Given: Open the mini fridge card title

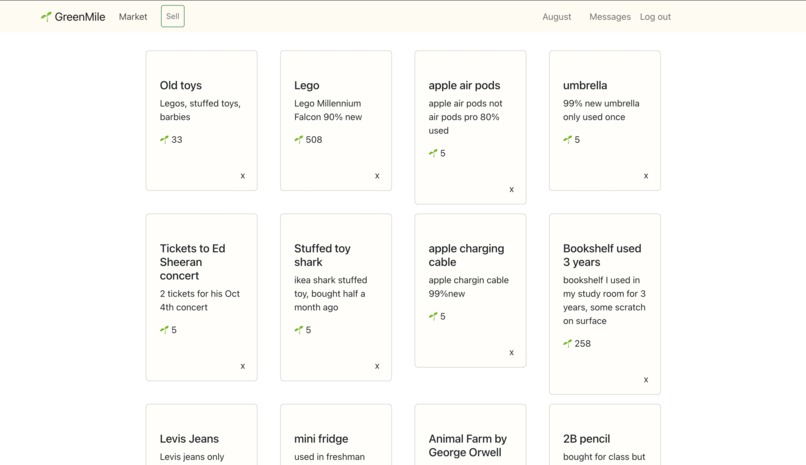Looking at the screenshot, I should 321,439.
